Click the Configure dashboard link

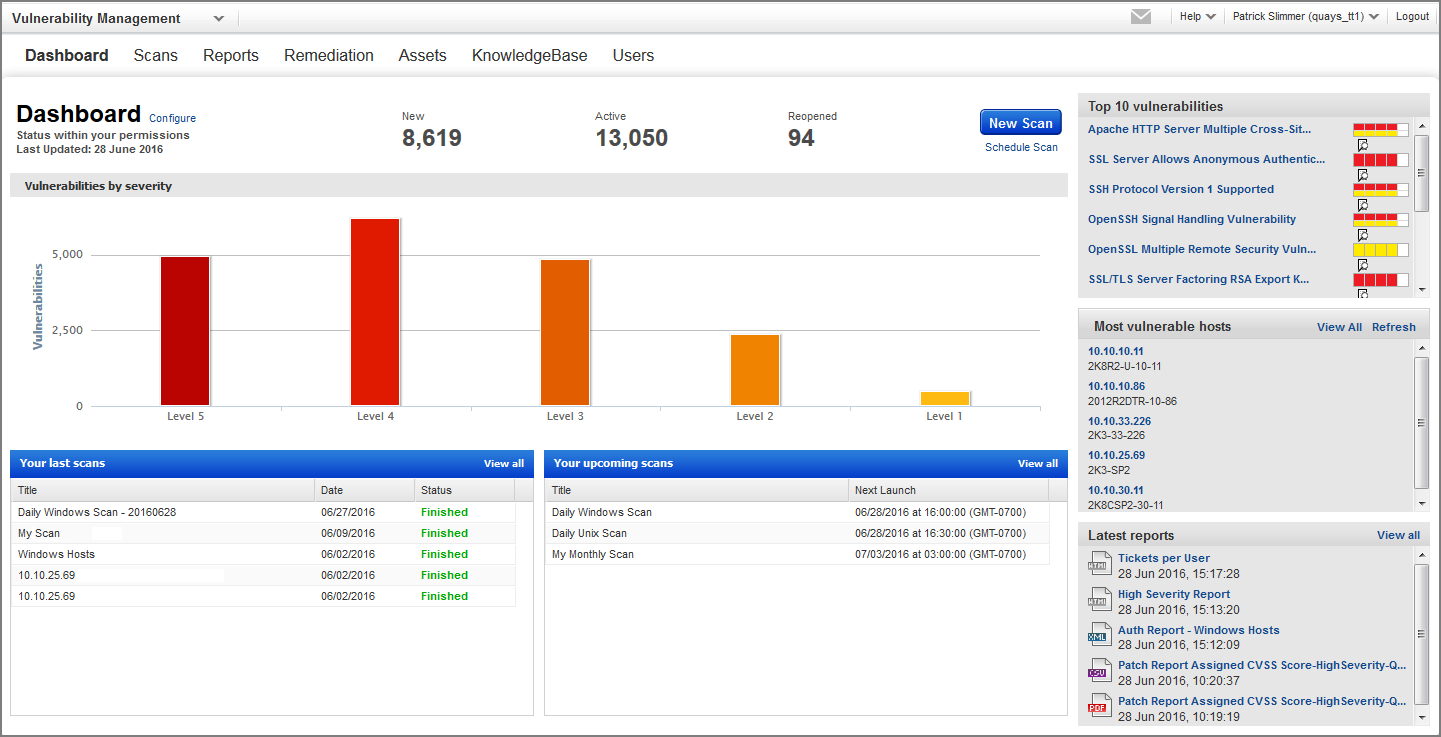[x=172, y=118]
